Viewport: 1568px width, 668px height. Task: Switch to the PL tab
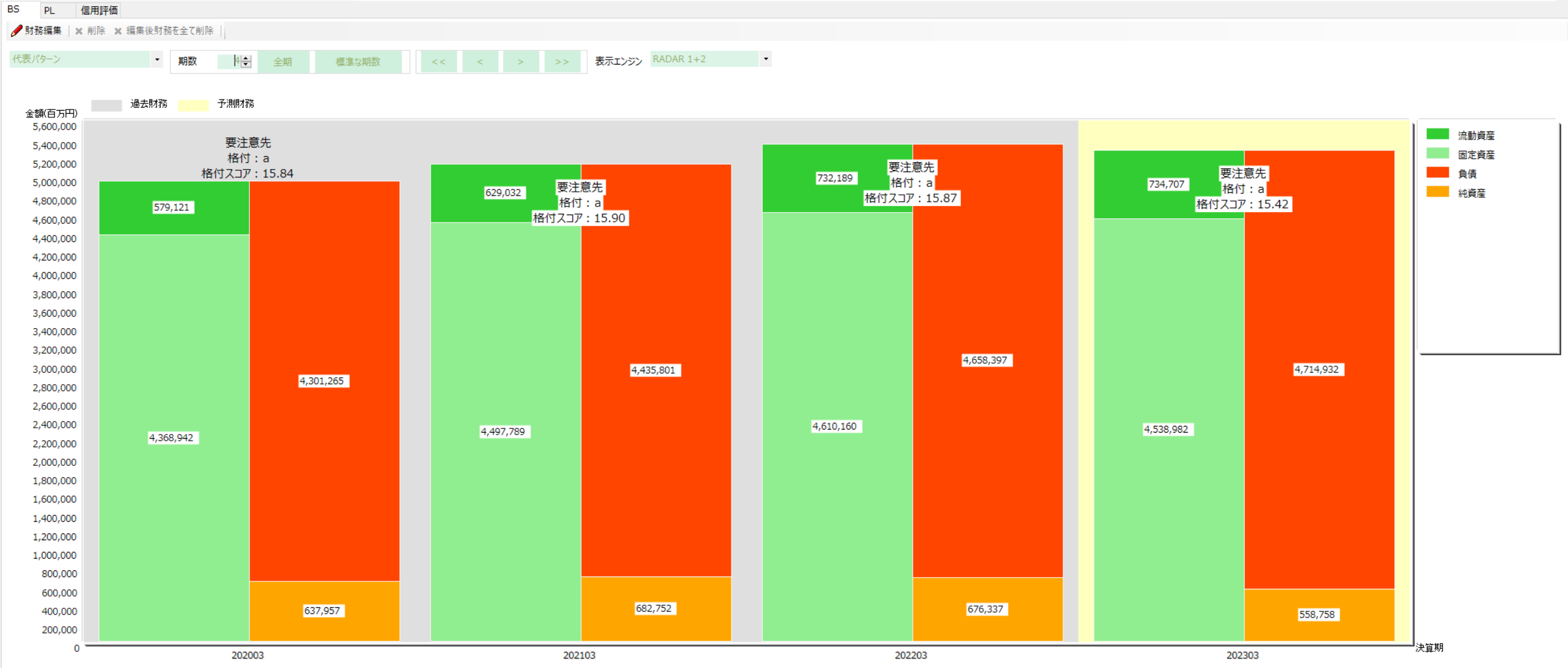click(x=50, y=10)
